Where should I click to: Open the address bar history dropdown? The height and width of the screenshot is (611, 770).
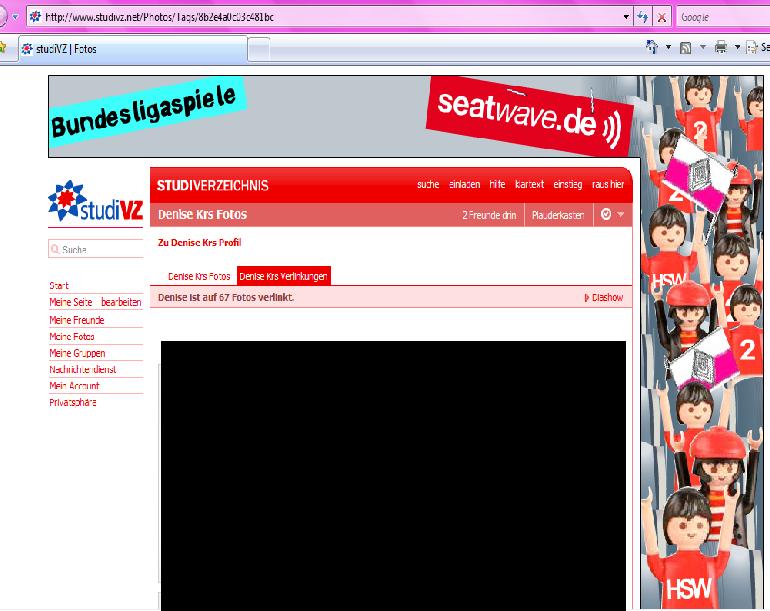[627, 17]
